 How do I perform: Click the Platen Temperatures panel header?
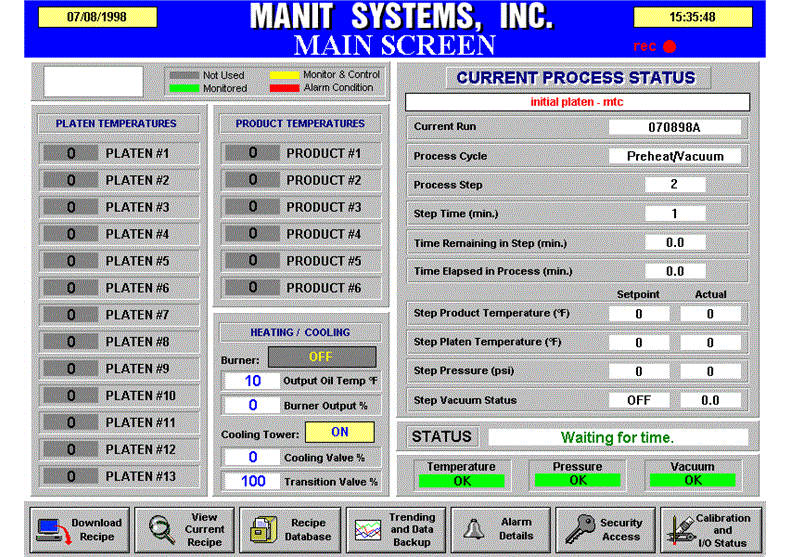click(x=116, y=124)
